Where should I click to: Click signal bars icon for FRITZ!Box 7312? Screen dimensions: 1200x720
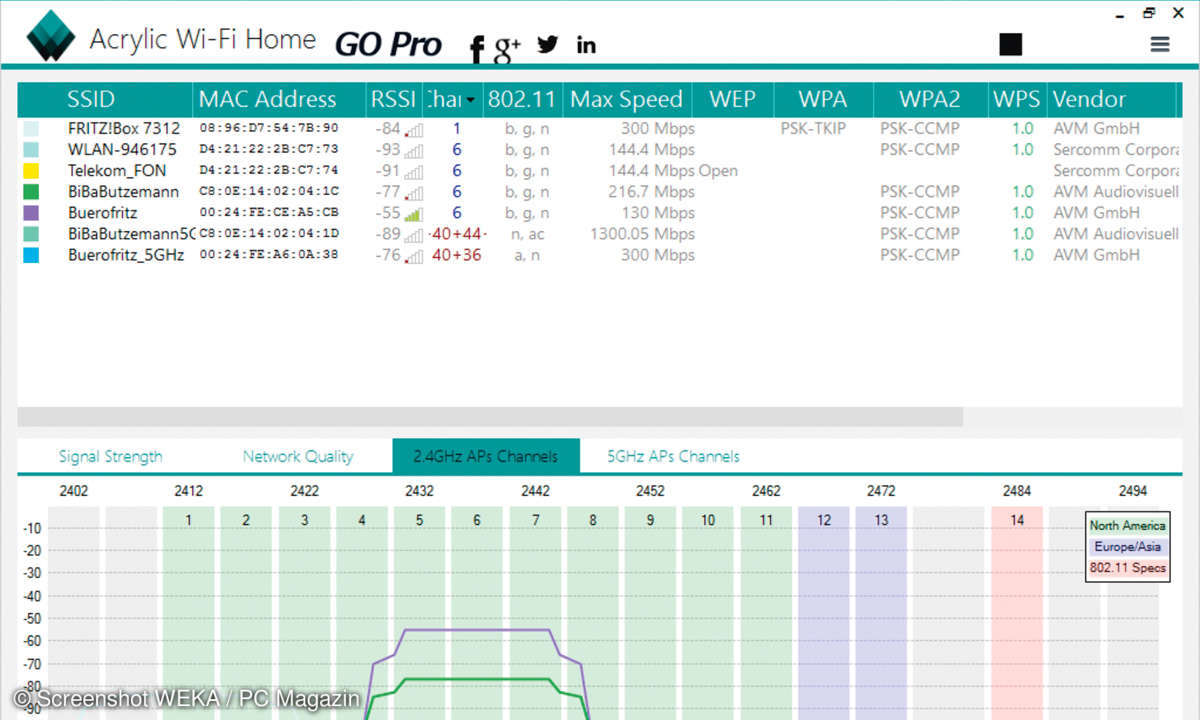click(x=413, y=129)
